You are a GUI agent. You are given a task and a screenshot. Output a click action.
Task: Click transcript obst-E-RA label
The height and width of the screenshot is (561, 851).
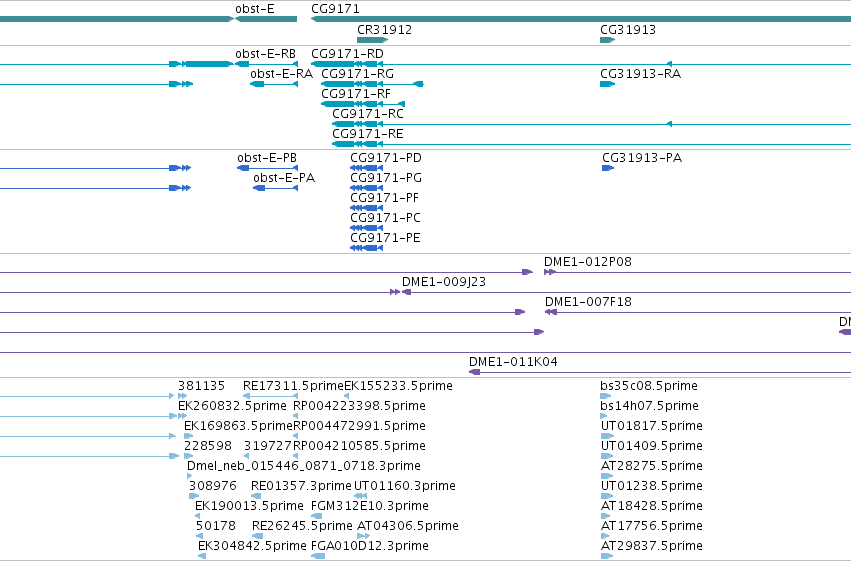click(x=281, y=74)
